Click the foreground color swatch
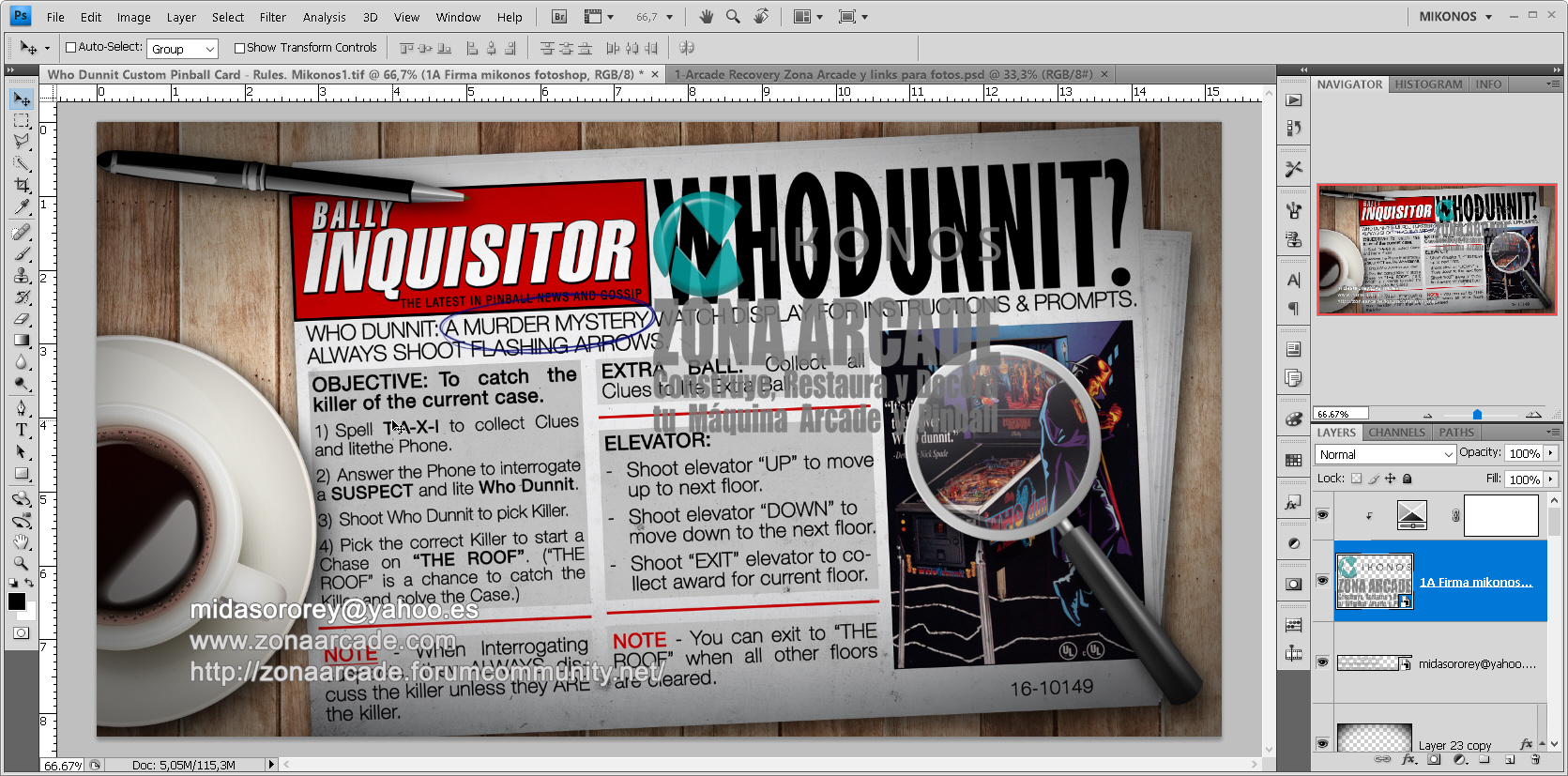 [x=17, y=601]
